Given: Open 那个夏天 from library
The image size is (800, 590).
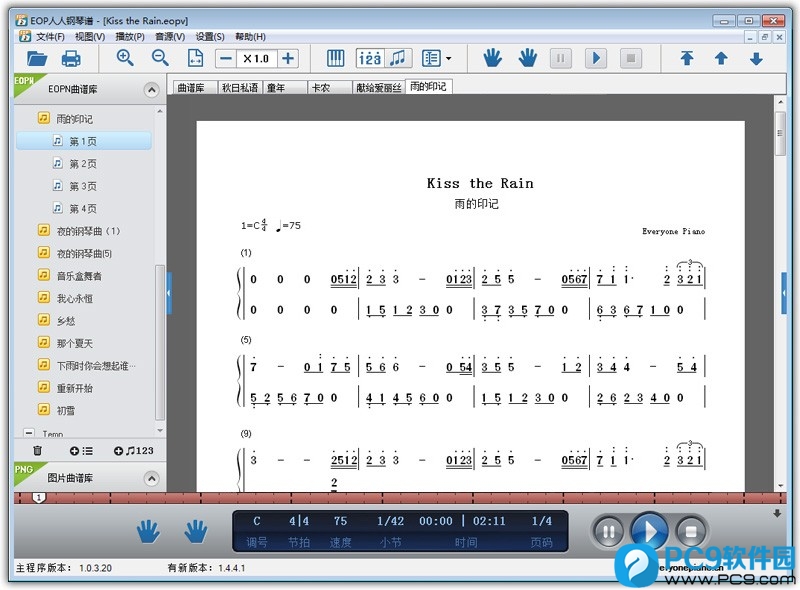Looking at the screenshot, I should pos(74,343).
